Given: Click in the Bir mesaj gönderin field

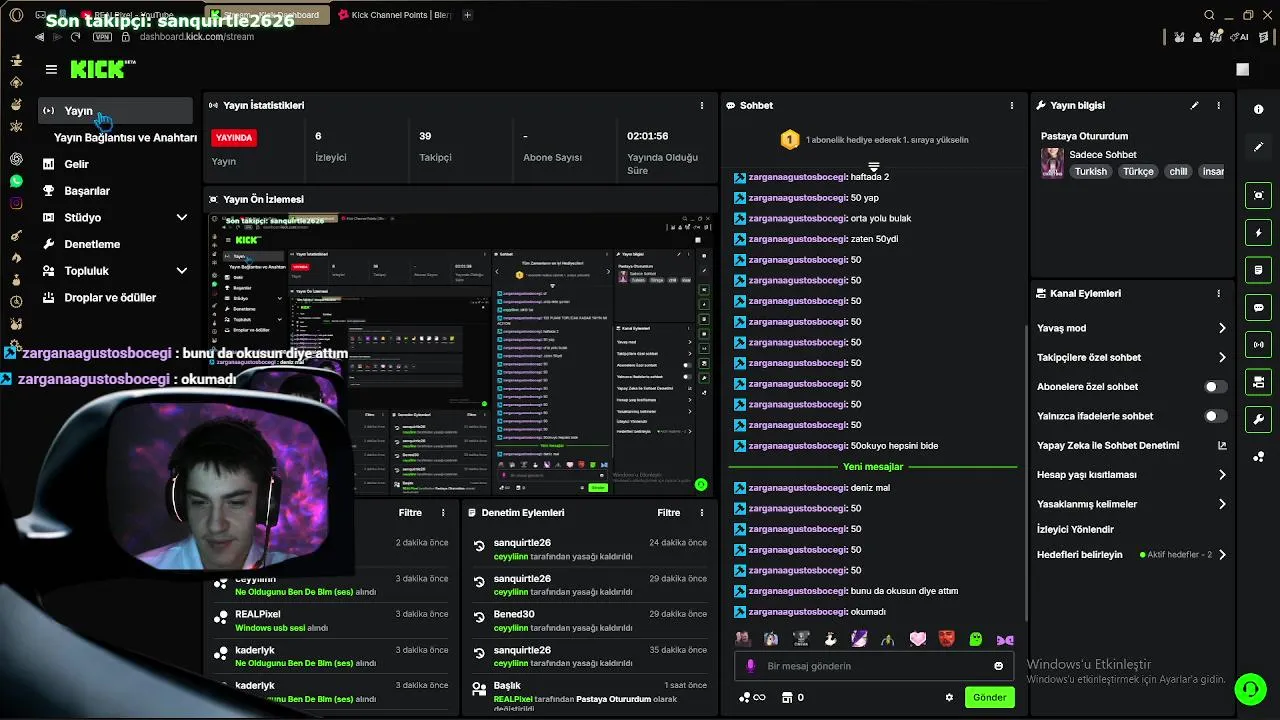Looking at the screenshot, I should (x=872, y=666).
